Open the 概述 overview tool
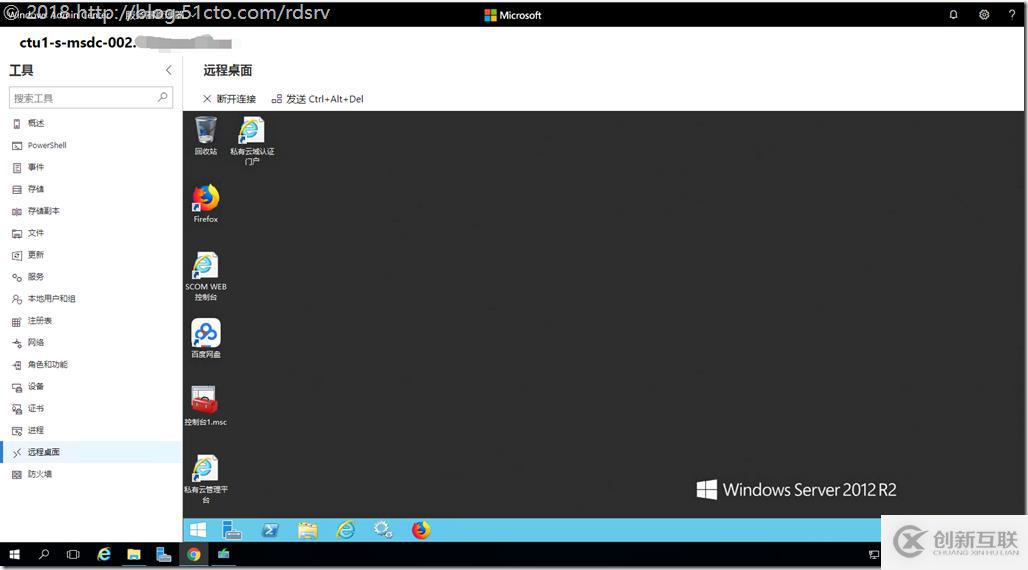1028x570 pixels. click(36, 123)
